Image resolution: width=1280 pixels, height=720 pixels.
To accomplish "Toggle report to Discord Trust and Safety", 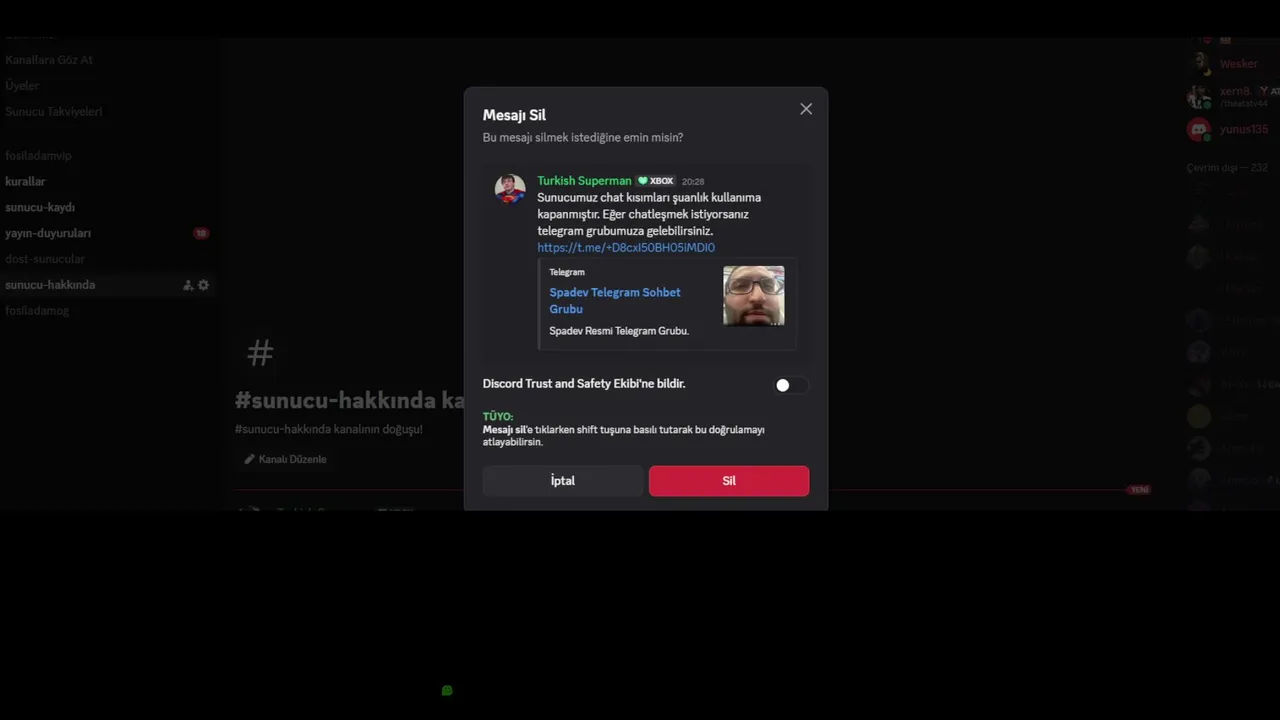I will pyautogui.click(x=790, y=385).
